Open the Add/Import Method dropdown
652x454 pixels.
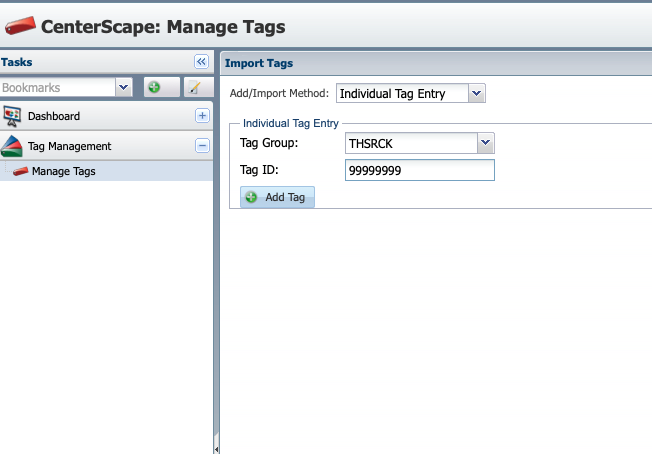coord(477,93)
